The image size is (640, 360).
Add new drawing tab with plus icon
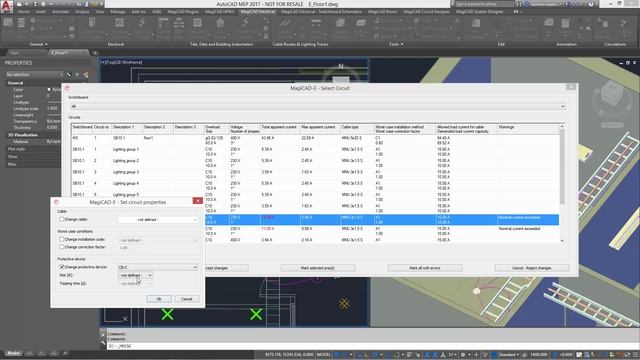[x=95, y=53]
